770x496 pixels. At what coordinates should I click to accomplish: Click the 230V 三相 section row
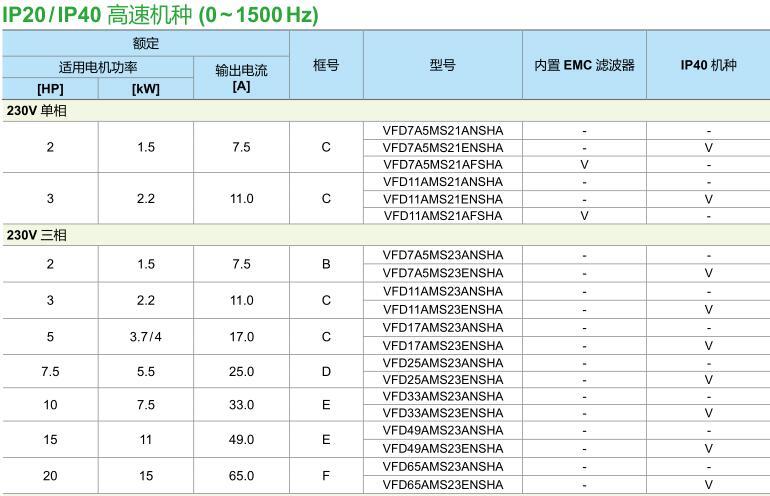(x=386, y=235)
